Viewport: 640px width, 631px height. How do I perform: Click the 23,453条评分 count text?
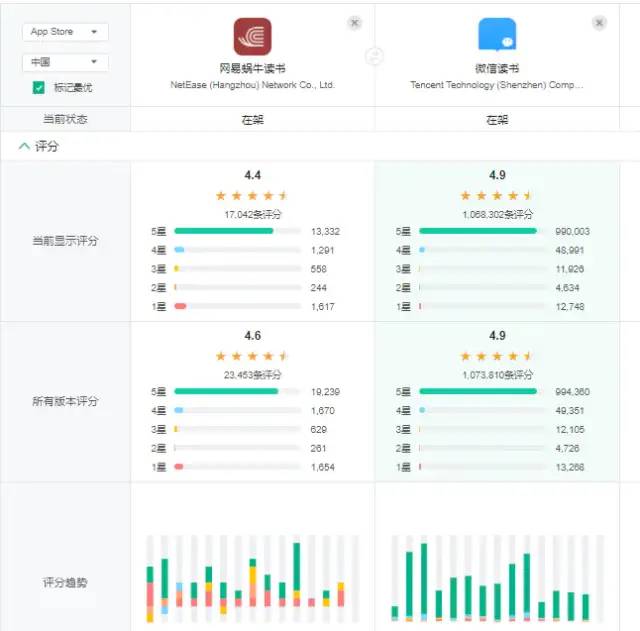pyautogui.click(x=253, y=375)
